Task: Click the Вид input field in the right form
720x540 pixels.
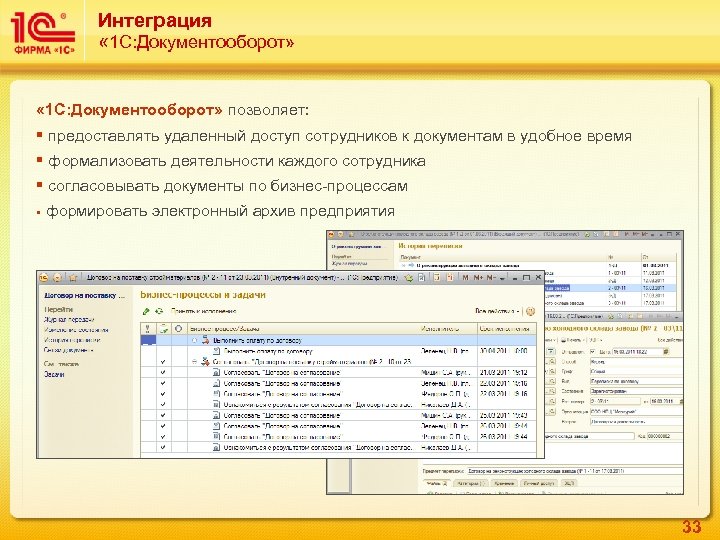Action: 636,381
